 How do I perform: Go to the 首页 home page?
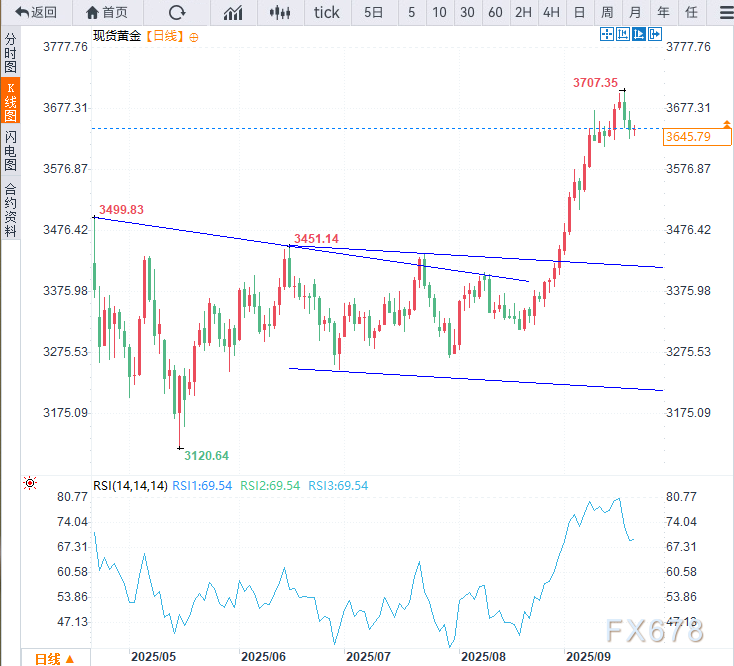tap(107, 13)
